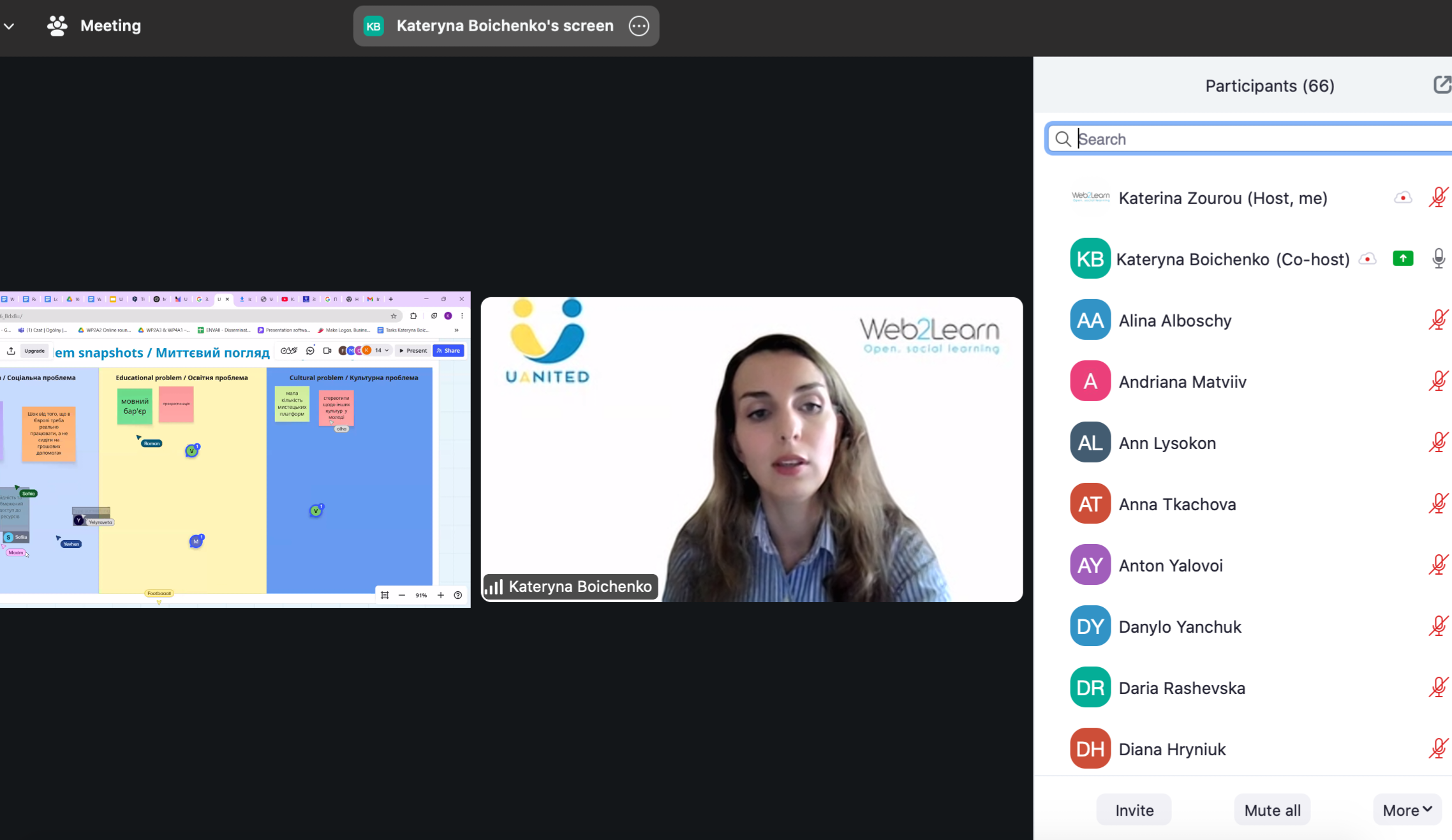Click the recording icon next to Co-host
This screenshot has width=1452, height=840.
click(x=1367, y=259)
